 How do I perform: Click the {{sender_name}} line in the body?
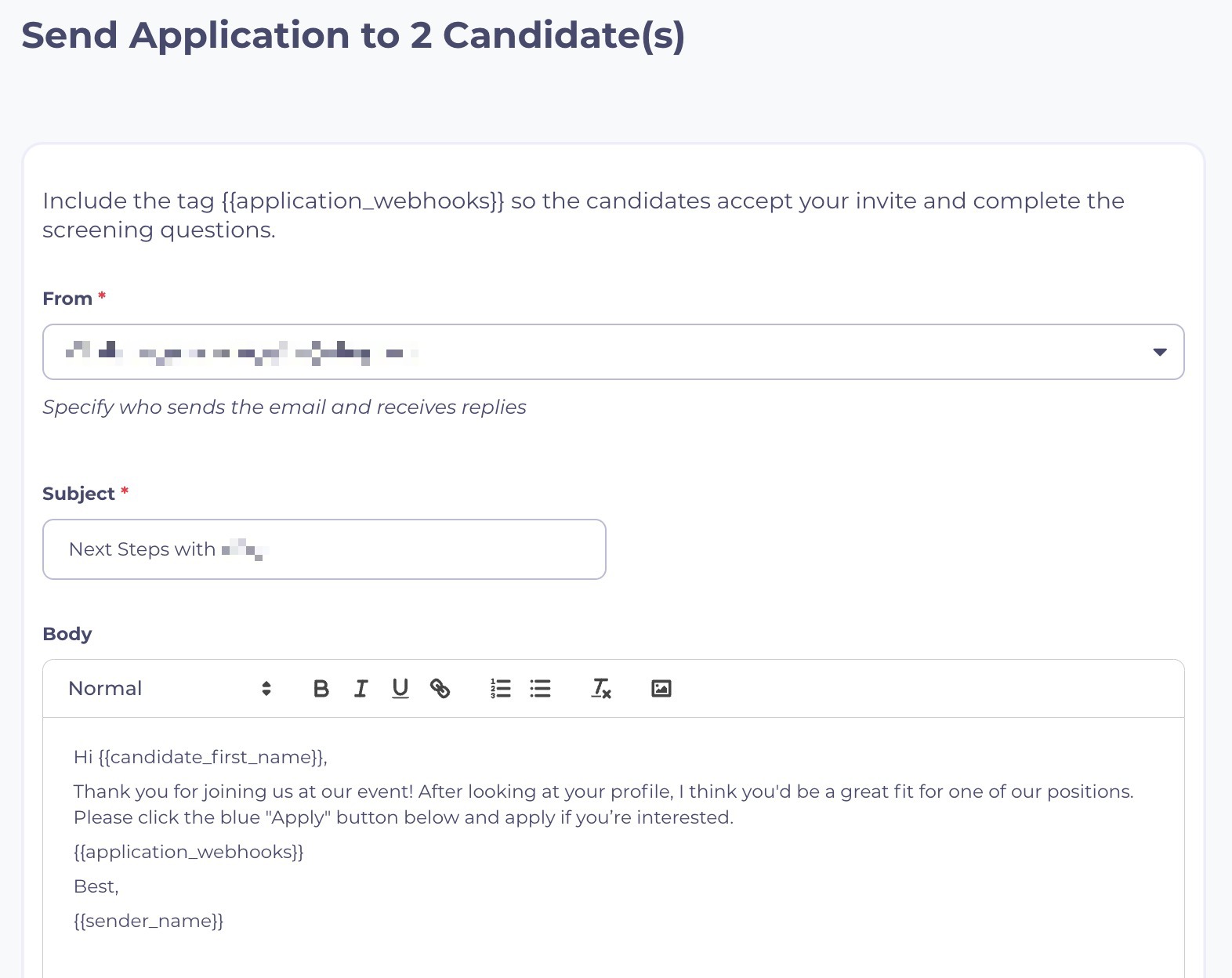click(x=149, y=921)
